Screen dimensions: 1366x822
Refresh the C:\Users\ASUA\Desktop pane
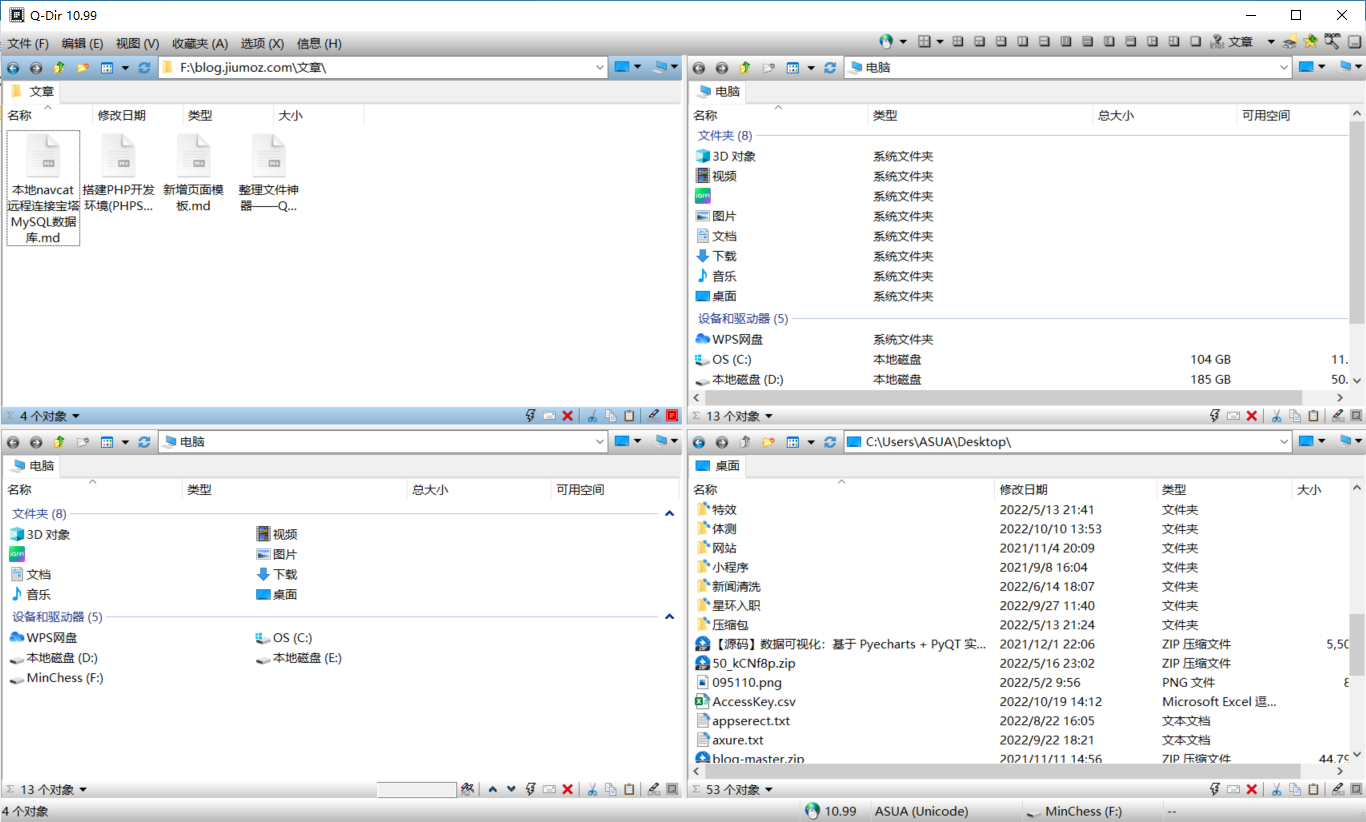830,442
